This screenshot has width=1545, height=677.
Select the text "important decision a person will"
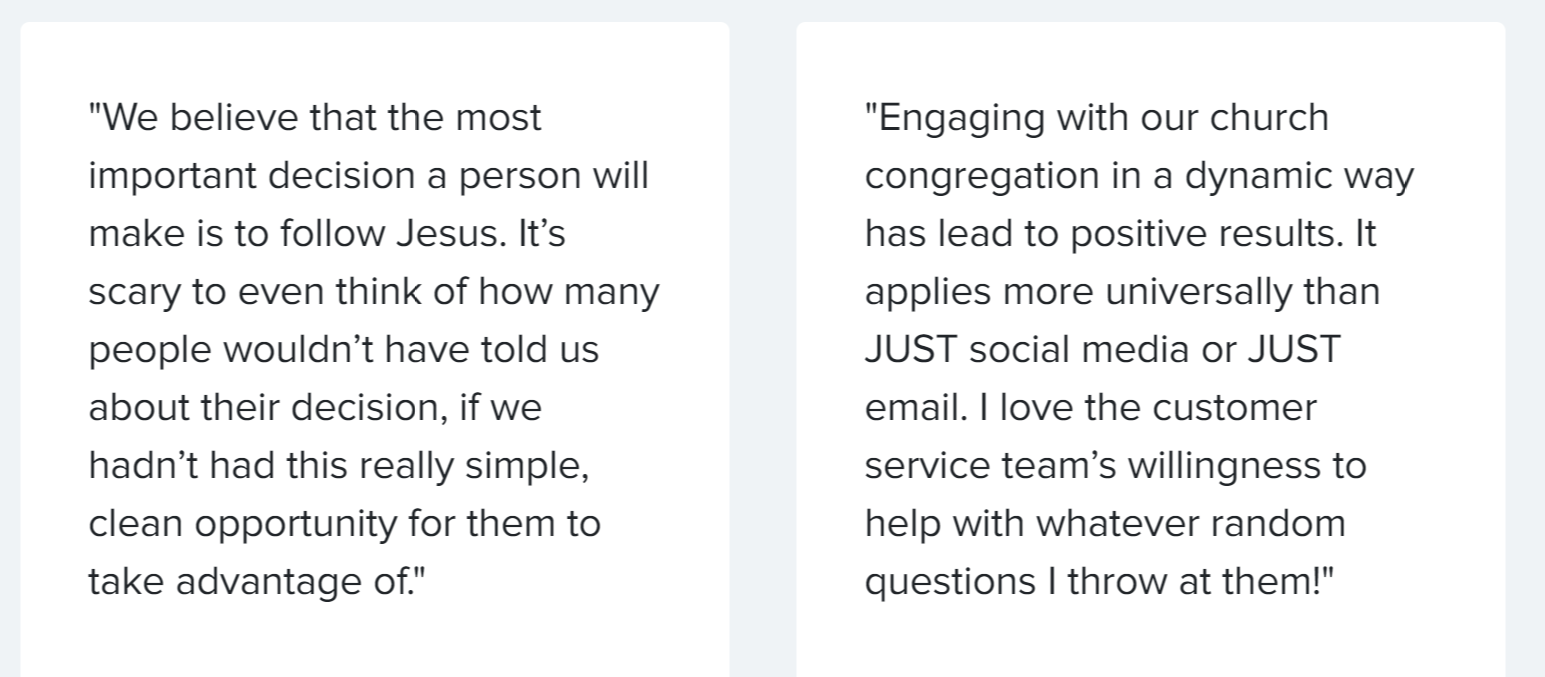tap(369, 176)
